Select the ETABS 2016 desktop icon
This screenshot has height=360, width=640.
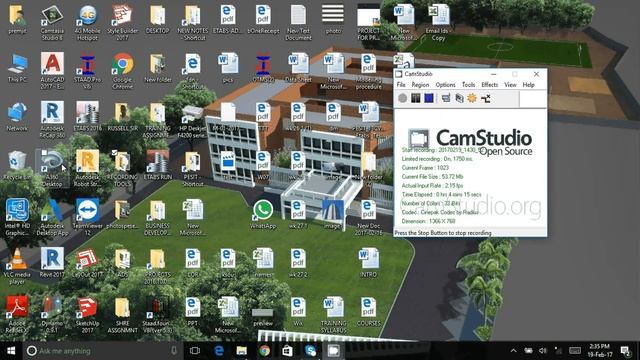(87, 117)
